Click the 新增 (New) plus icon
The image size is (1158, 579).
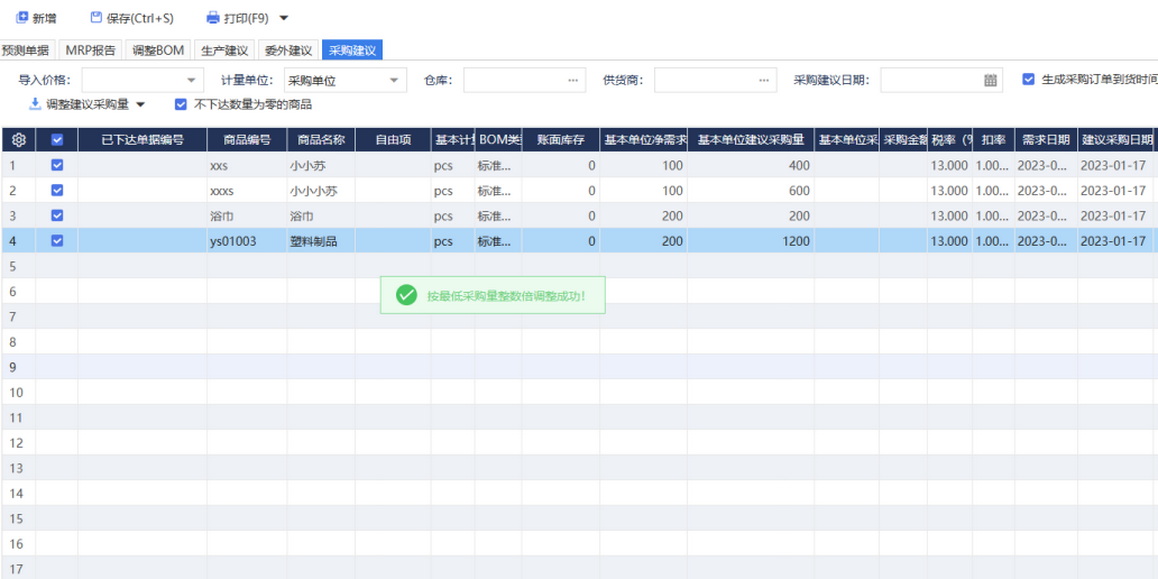(22, 18)
